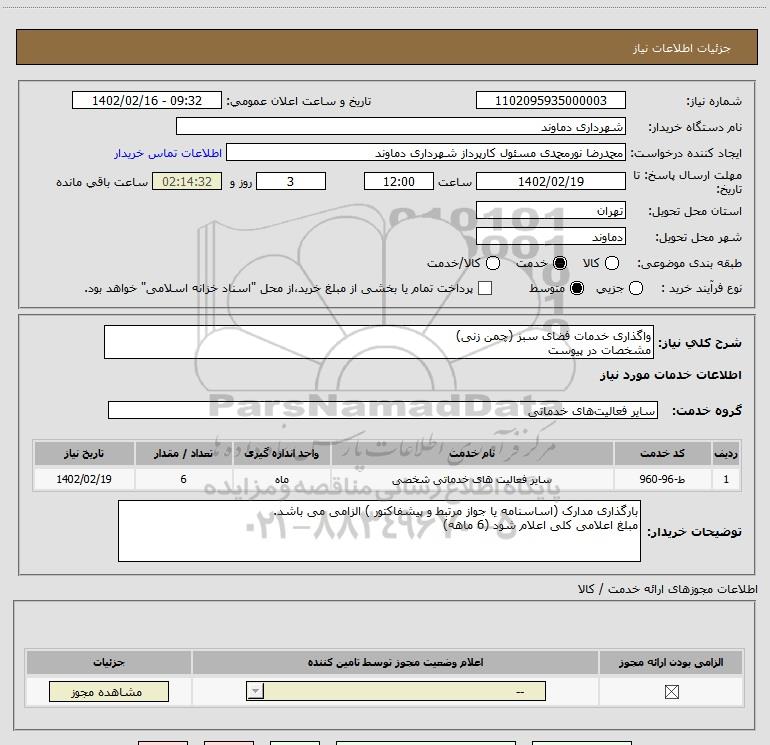Click the request creator name field

pyautogui.click(x=426, y=152)
